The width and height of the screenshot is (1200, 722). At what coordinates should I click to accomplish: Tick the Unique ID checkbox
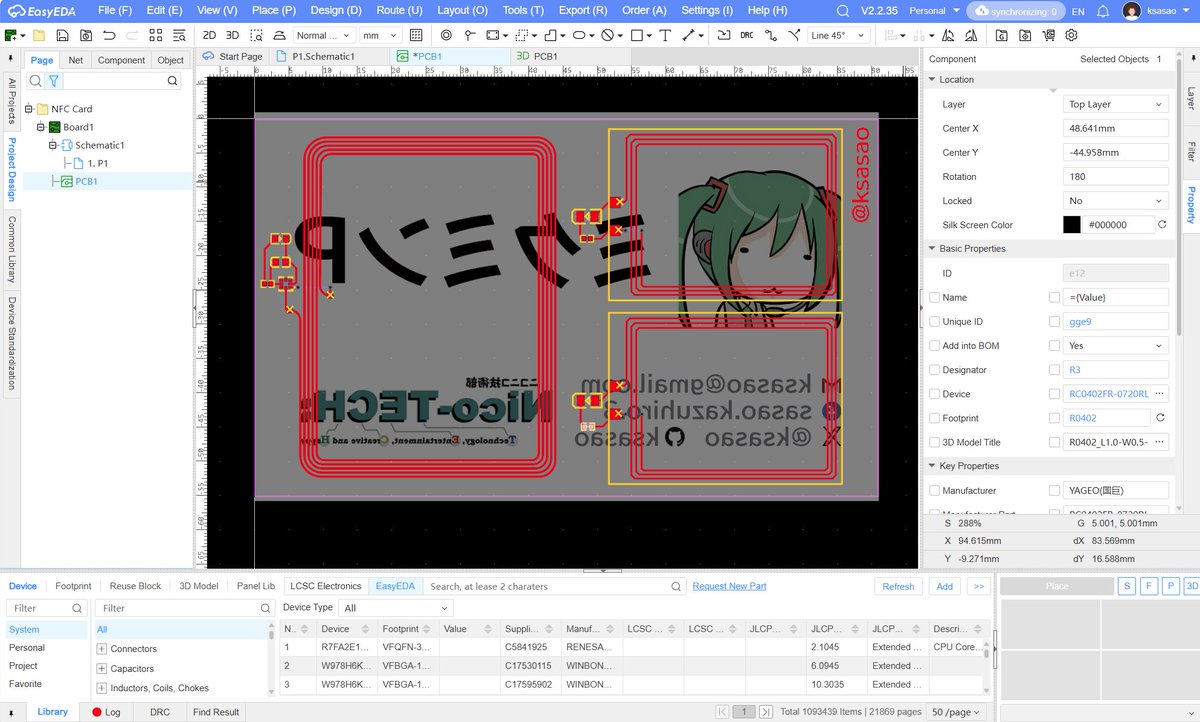coord(935,321)
